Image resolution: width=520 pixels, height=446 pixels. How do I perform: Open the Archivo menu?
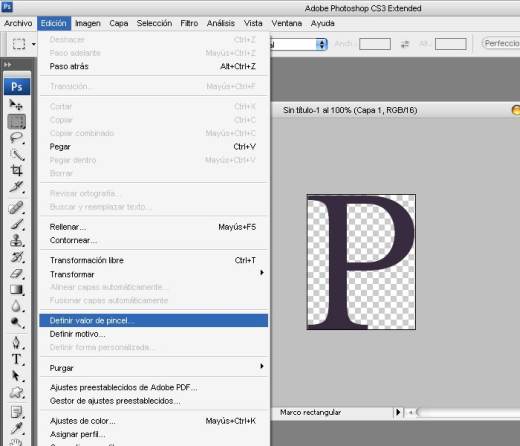coord(18,23)
